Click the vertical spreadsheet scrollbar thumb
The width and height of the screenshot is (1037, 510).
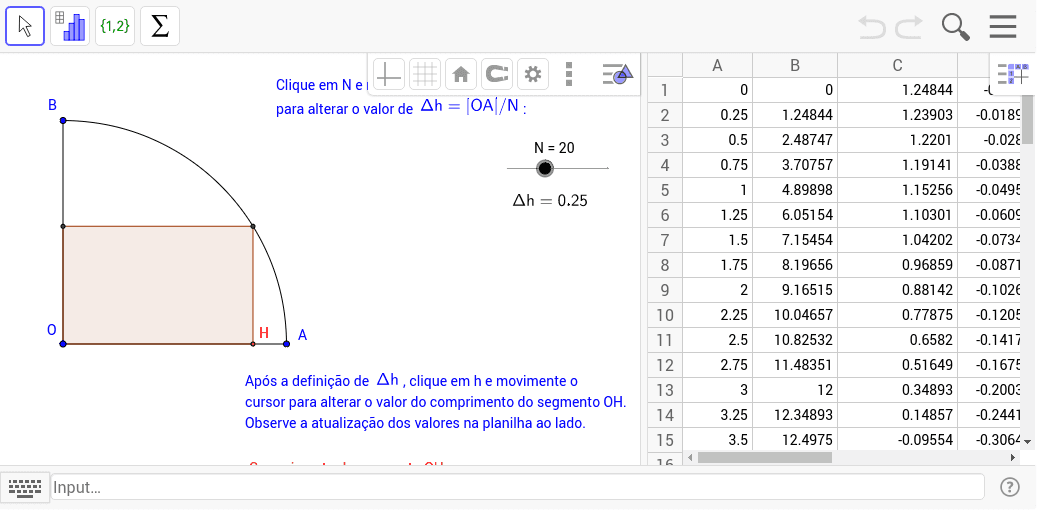[1027, 119]
